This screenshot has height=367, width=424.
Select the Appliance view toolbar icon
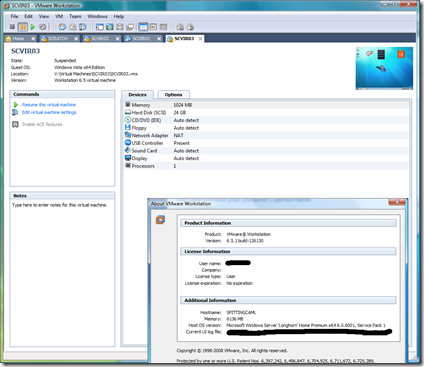point(153,27)
